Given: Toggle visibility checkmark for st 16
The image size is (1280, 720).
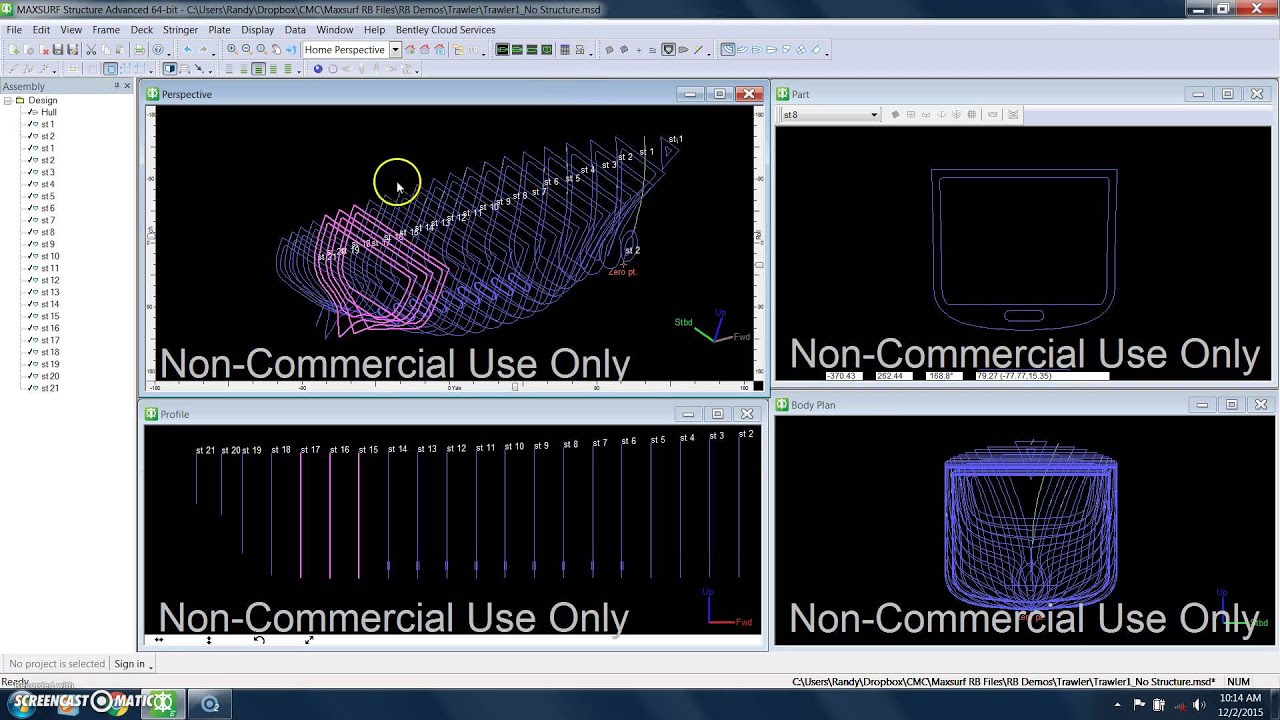Looking at the screenshot, I should pos(32,328).
